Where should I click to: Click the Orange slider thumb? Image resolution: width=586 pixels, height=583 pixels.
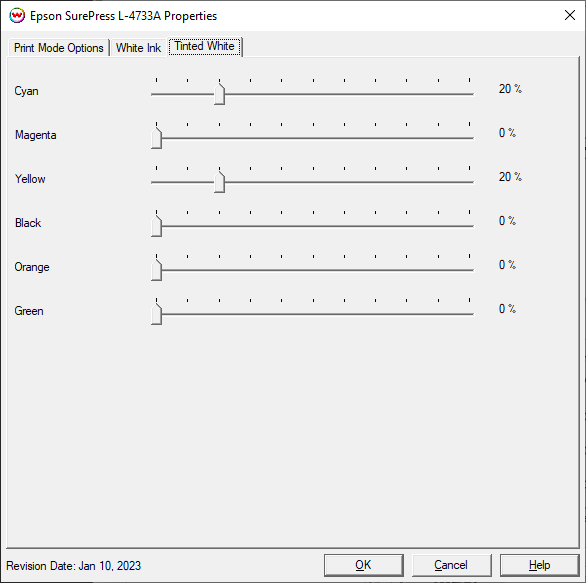(x=157, y=270)
